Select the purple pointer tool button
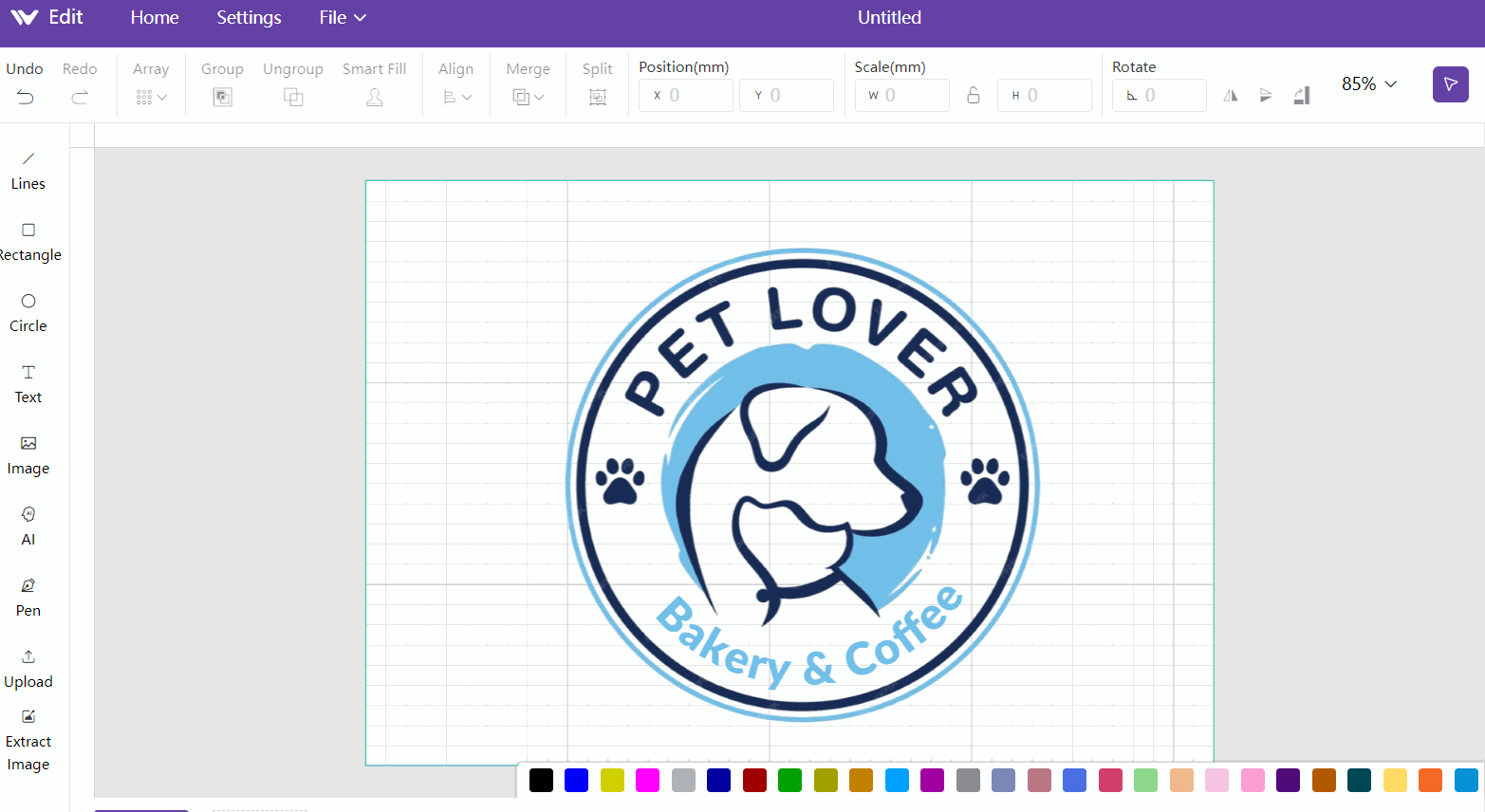Viewport: 1485px width, 812px height. (1451, 84)
